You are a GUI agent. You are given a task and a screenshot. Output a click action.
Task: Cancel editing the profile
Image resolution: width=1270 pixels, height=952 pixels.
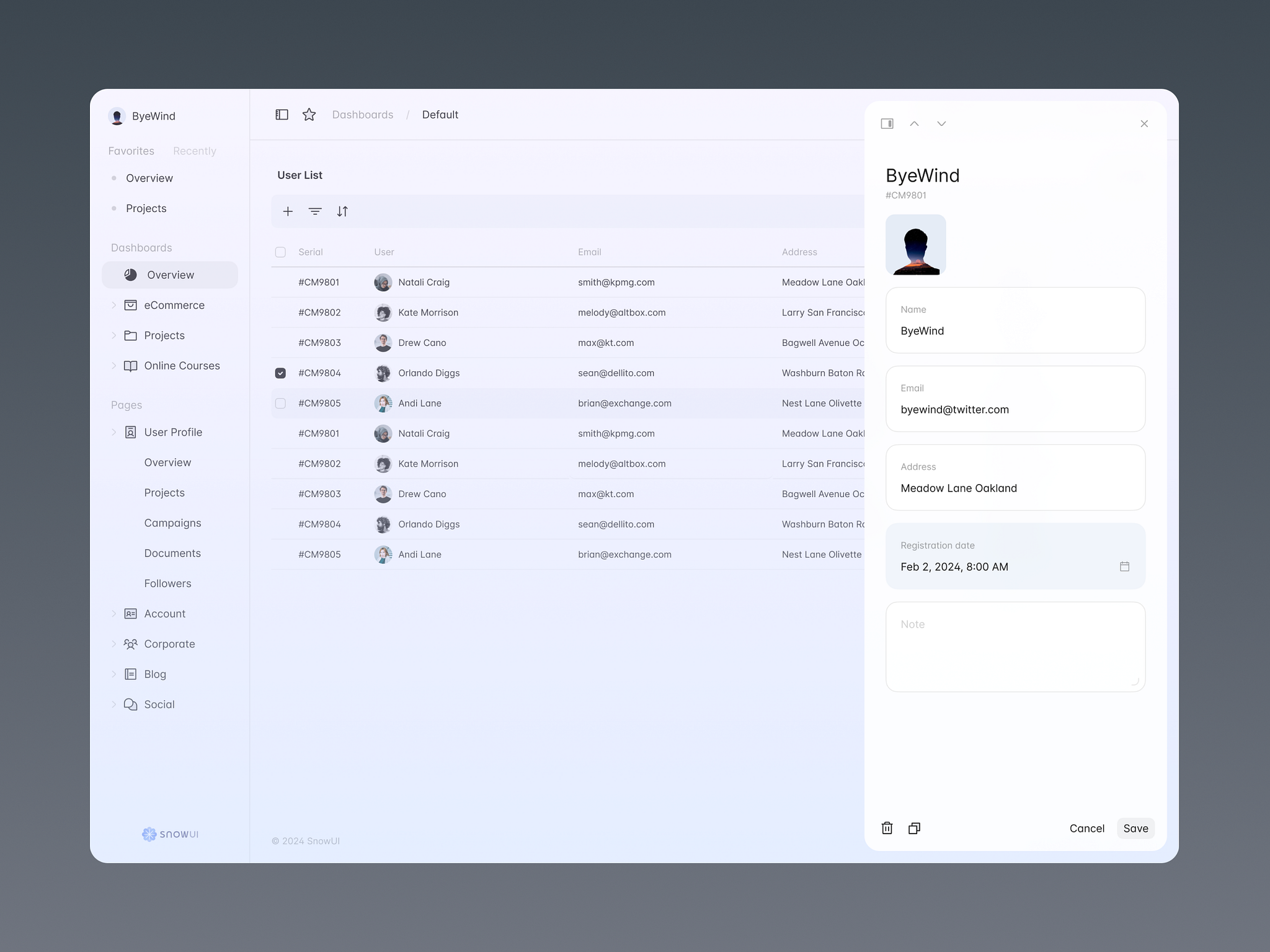point(1086,828)
